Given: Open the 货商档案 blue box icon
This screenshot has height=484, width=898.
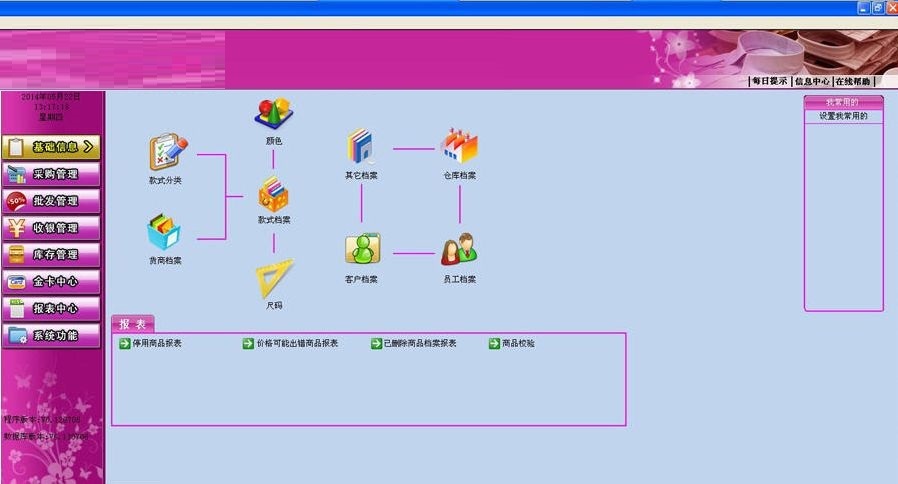Looking at the screenshot, I should click(164, 233).
